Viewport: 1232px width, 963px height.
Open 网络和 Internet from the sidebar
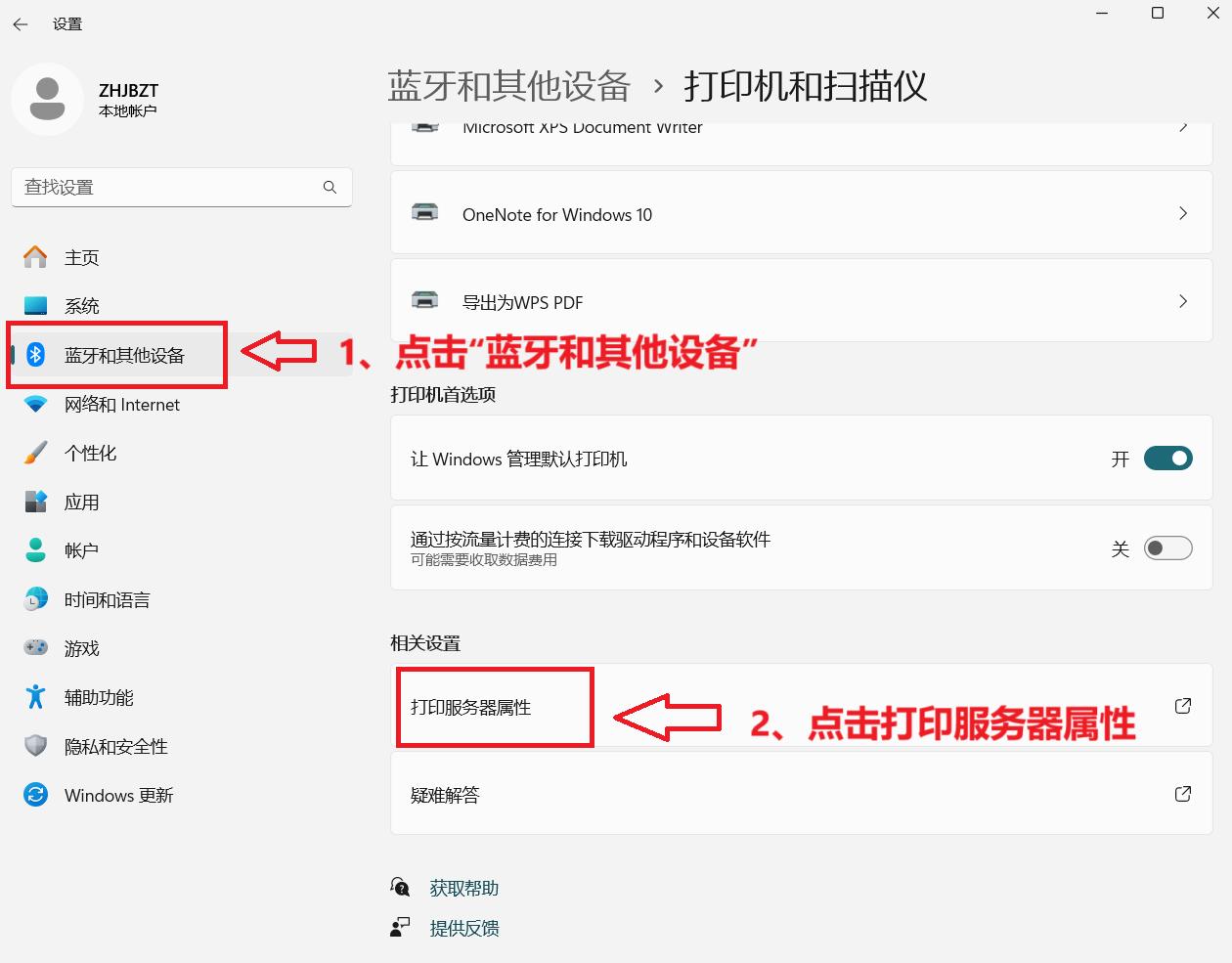[x=120, y=404]
